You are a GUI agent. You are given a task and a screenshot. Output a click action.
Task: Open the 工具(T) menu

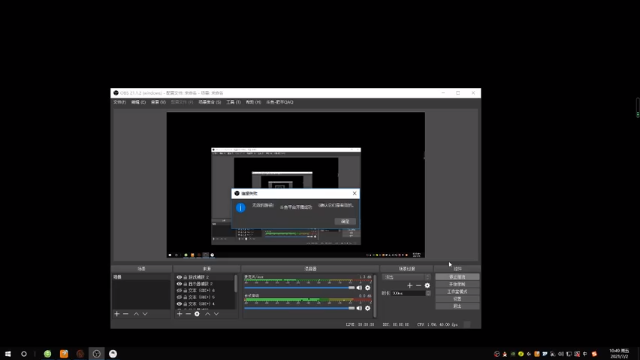233,102
